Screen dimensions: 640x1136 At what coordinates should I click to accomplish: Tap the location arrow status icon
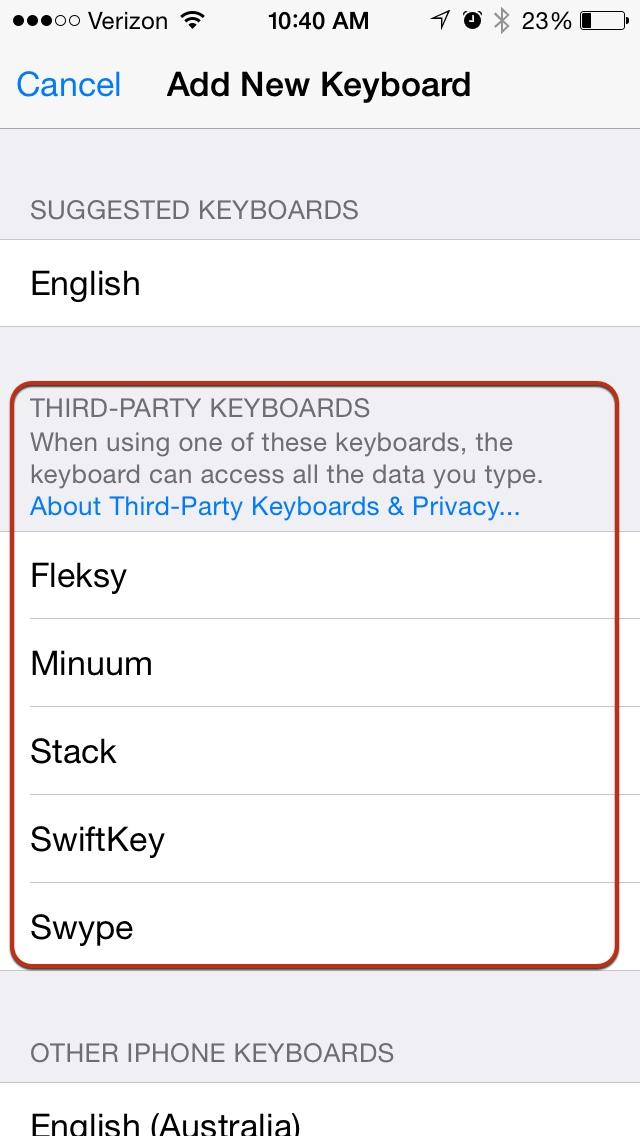(438, 19)
